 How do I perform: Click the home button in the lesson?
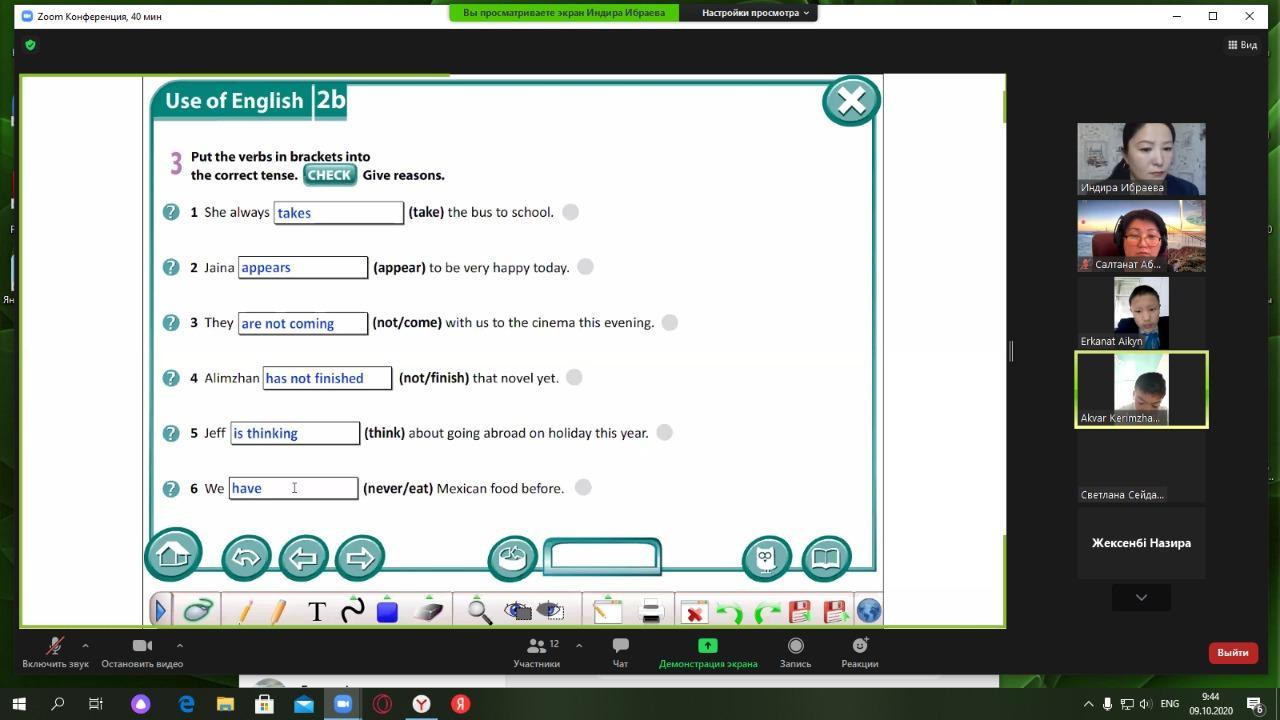tap(173, 555)
